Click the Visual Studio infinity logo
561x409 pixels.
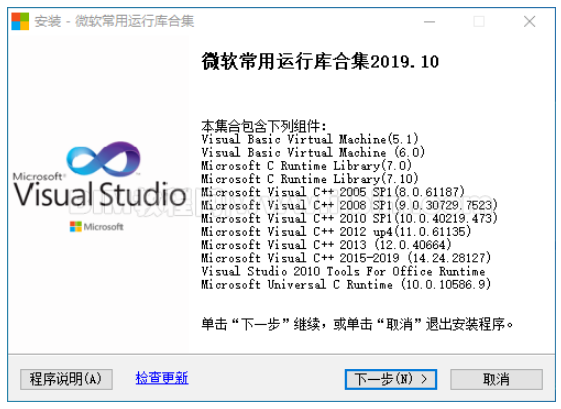pos(103,158)
